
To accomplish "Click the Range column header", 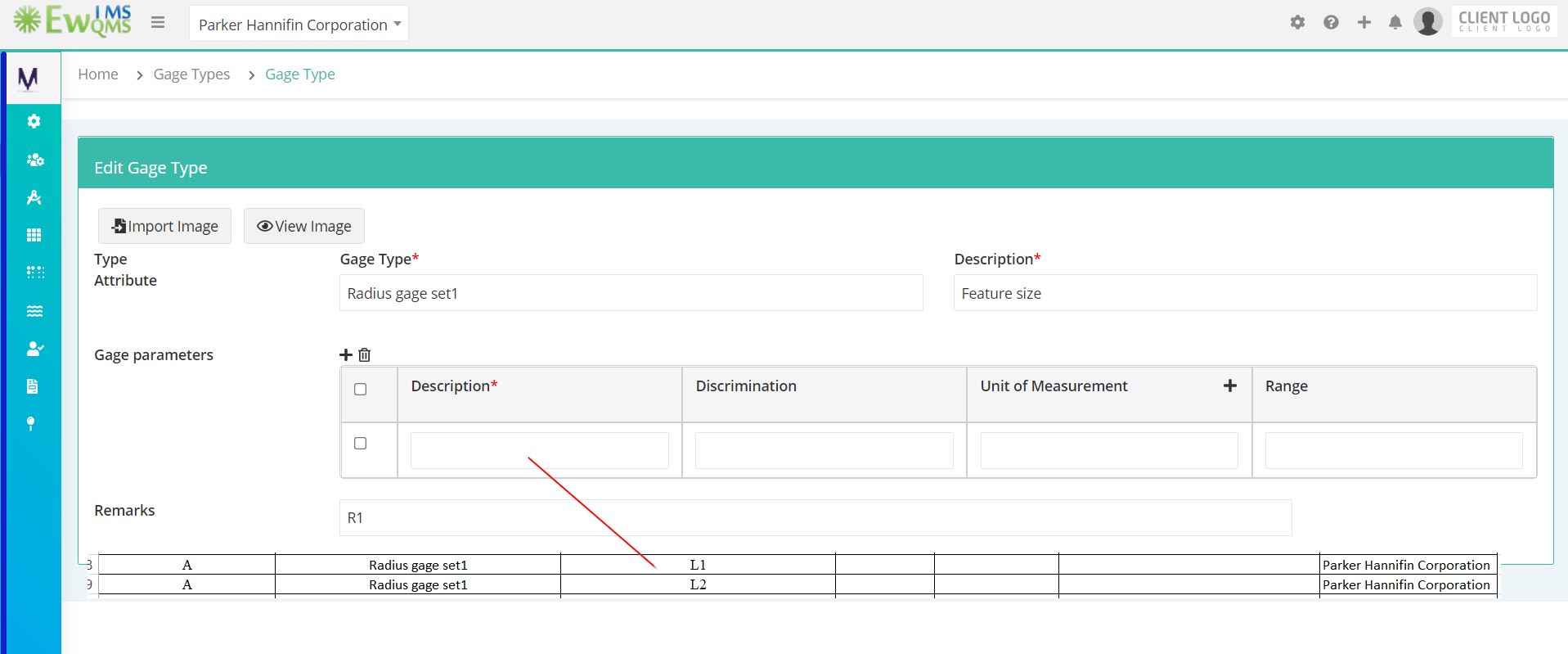I will (x=1394, y=395).
